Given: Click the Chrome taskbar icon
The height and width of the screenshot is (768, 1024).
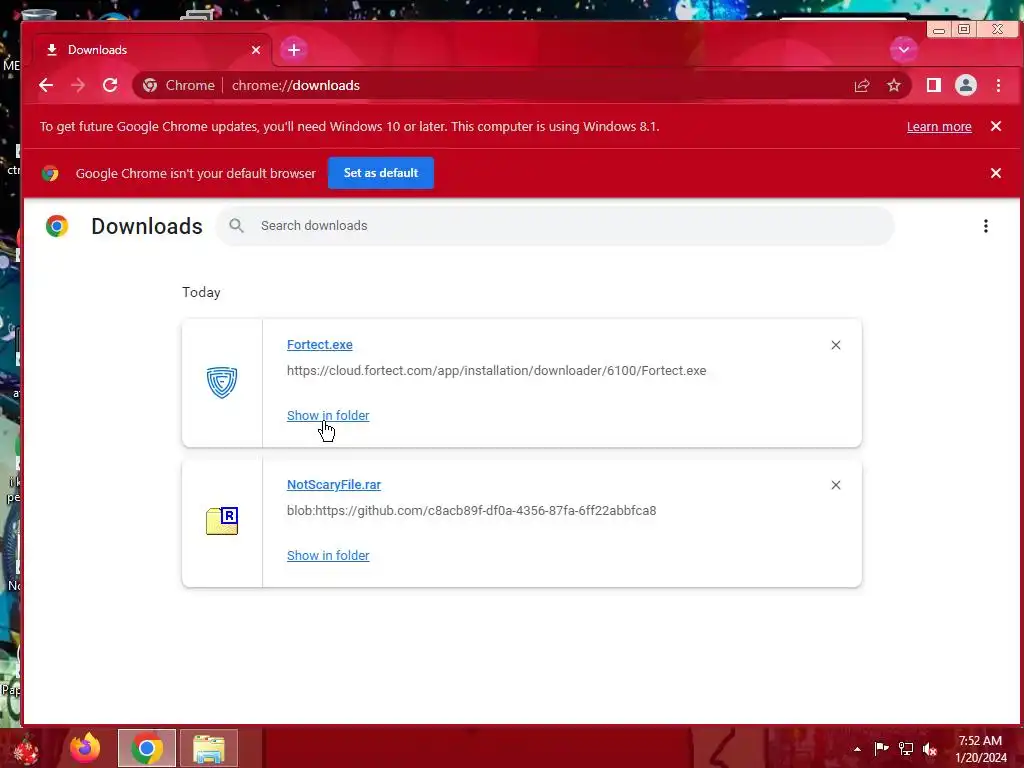Looking at the screenshot, I should coord(147,748).
